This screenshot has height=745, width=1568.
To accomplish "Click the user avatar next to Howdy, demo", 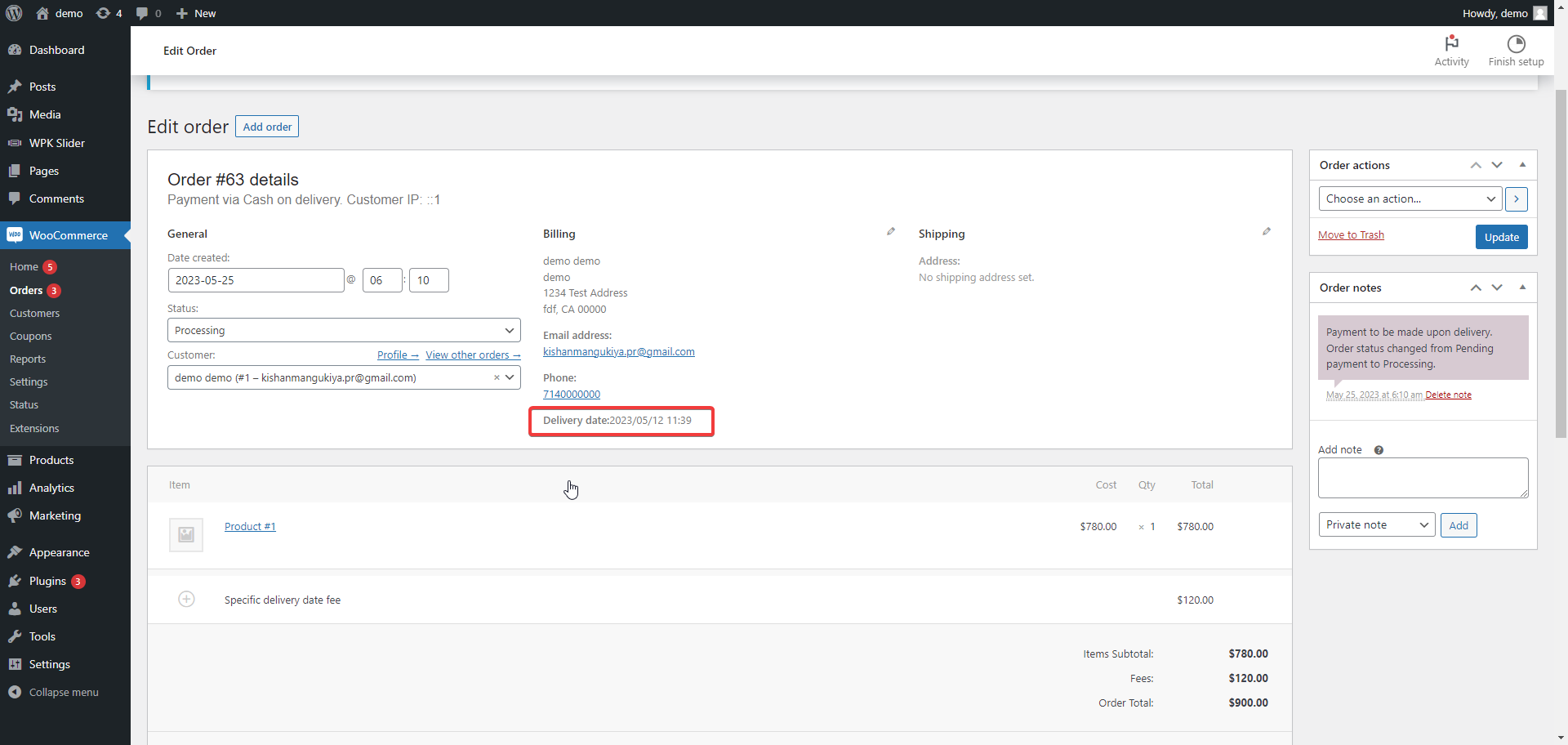I will click(x=1540, y=13).
